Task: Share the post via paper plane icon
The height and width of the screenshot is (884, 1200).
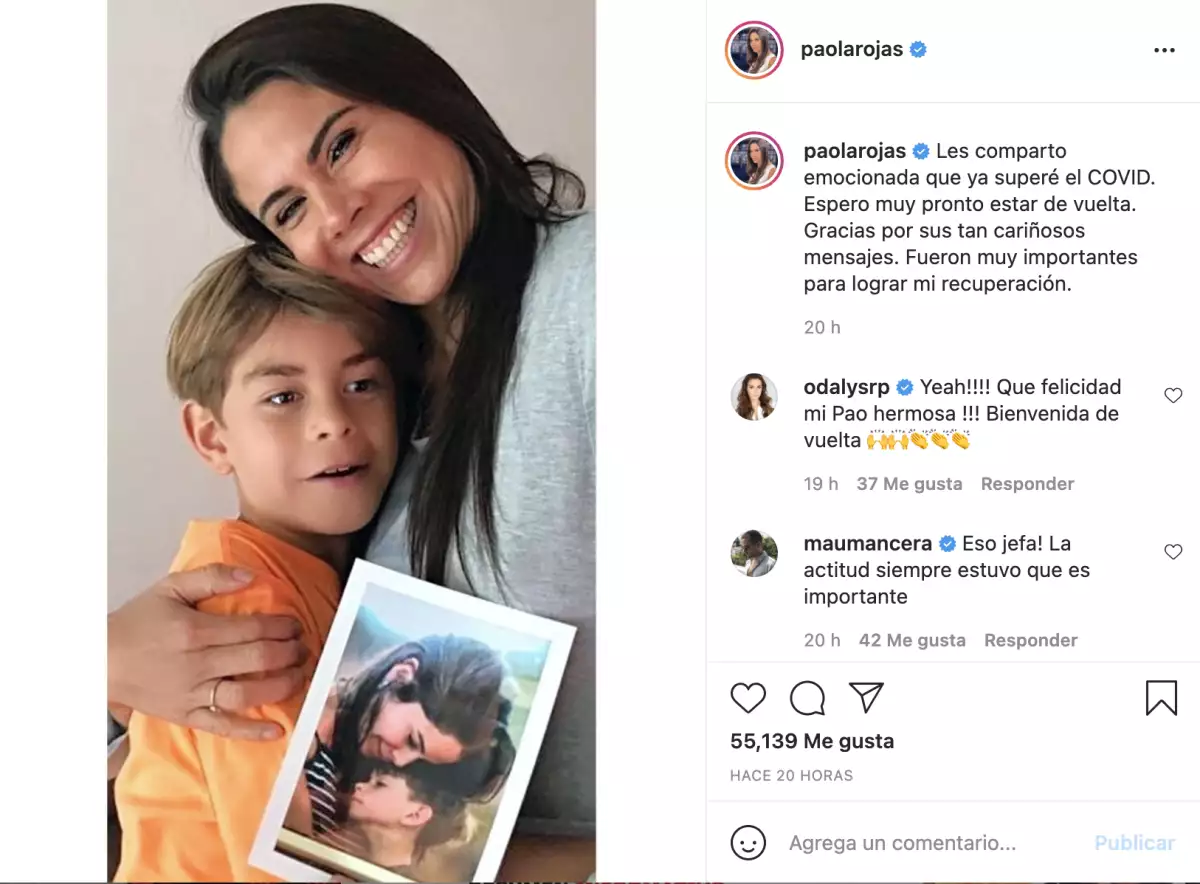Action: [x=866, y=697]
